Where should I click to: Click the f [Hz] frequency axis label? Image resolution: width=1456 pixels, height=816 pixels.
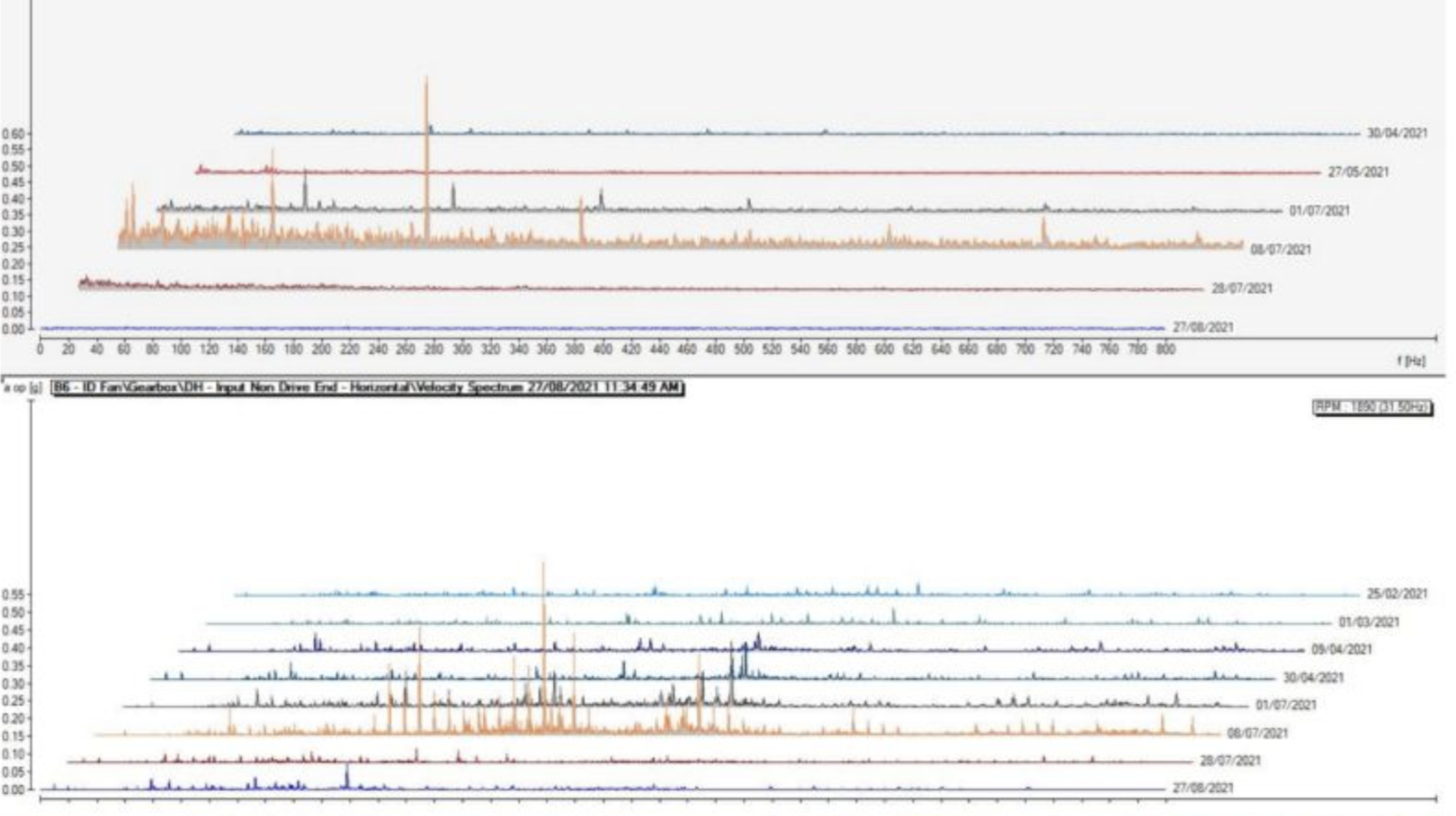[x=1411, y=360]
